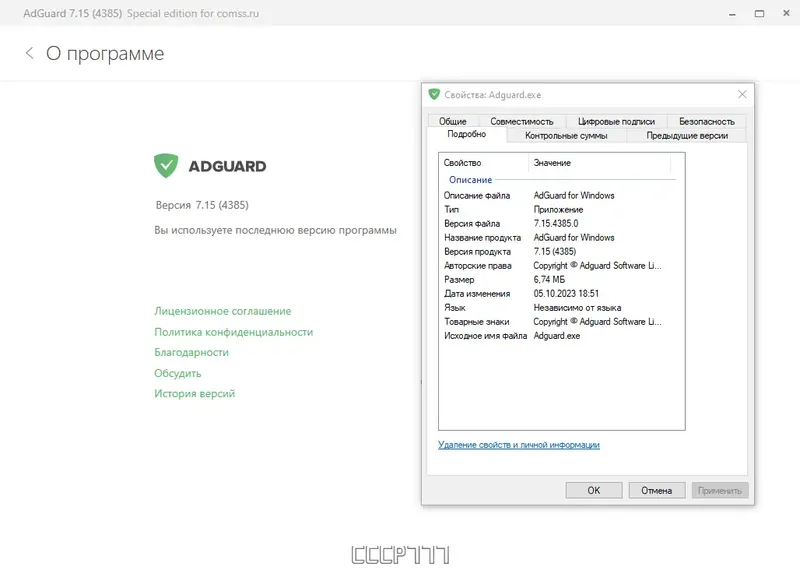
Task: Open the Политика конфиденциальности link
Action: [234, 332]
